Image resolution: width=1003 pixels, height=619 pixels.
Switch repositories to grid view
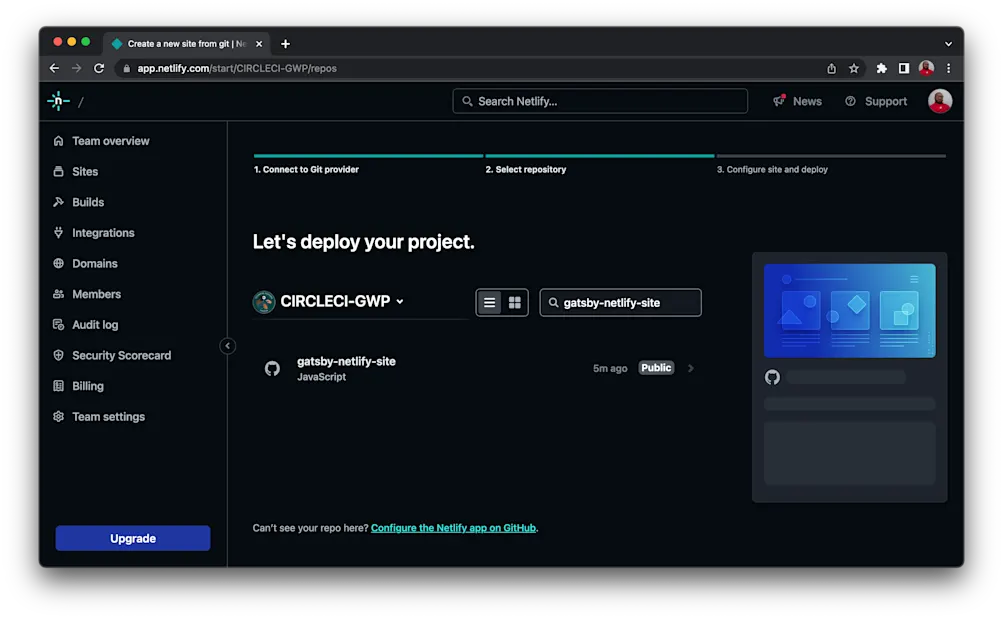click(x=515, y=302)
